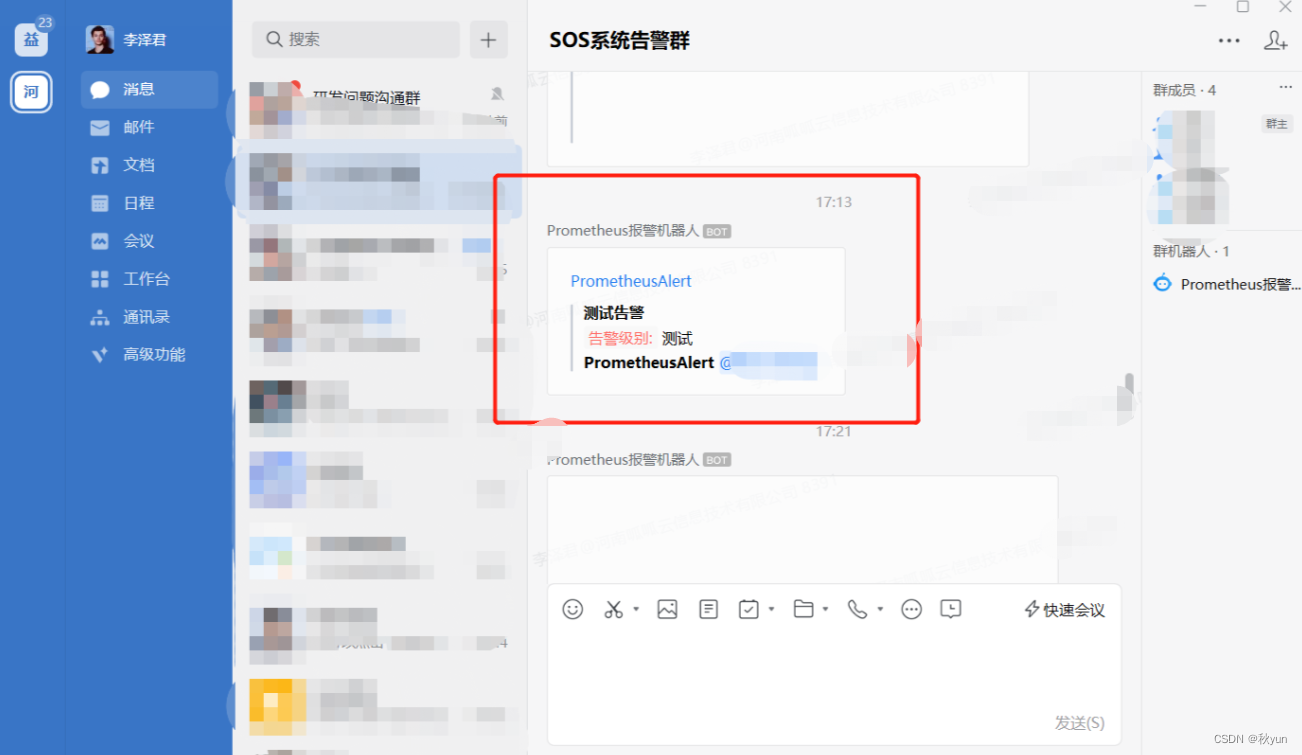Open the ellipsis beside 群成员 · 4
Screen dimensions: 1302x755
[1286, 88]
